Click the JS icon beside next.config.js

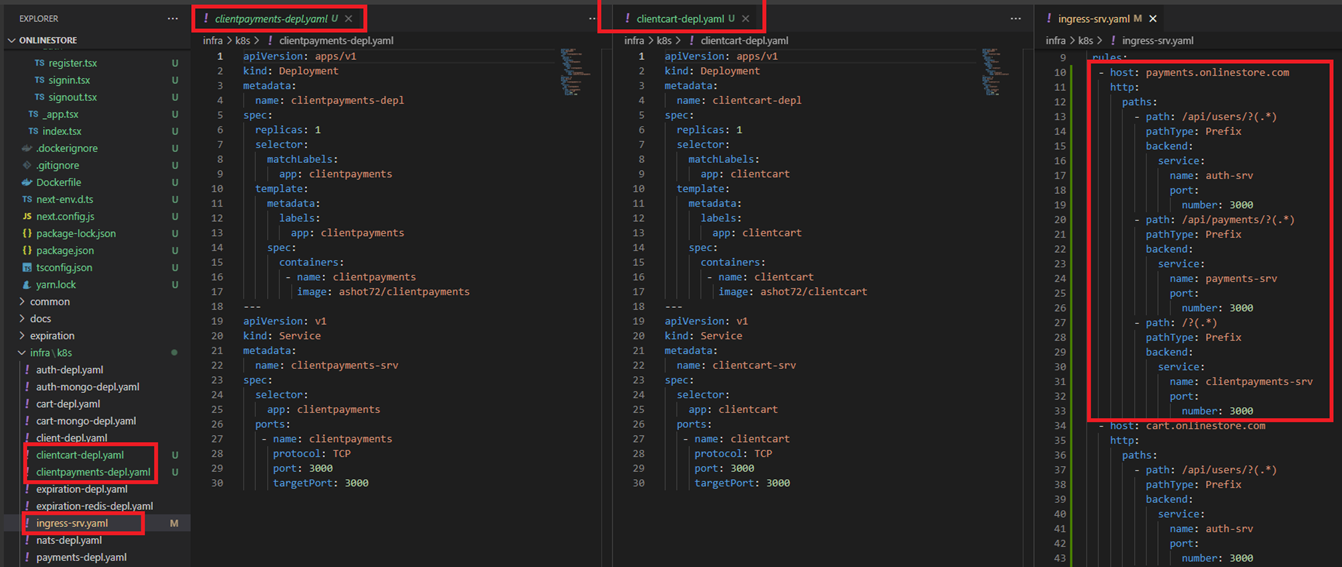27,217
